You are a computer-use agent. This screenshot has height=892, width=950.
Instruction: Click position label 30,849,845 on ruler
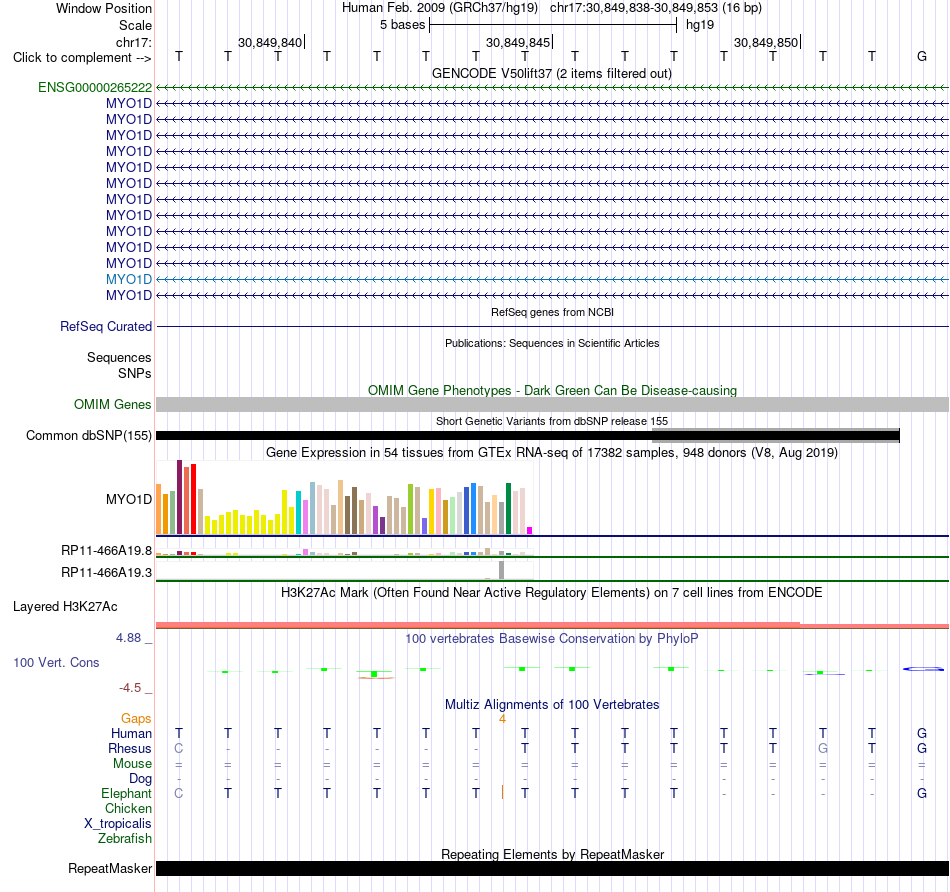[518, 42]
